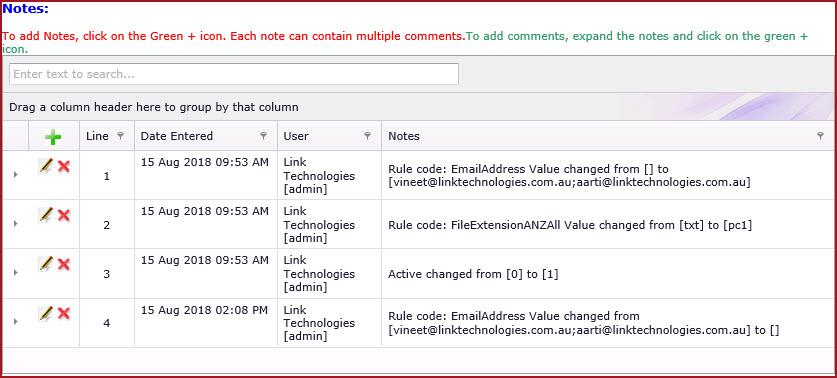The width and height of the screenshot is (837, 378).
Task: Delete note line 2 with red X
Action: (64, 215)
